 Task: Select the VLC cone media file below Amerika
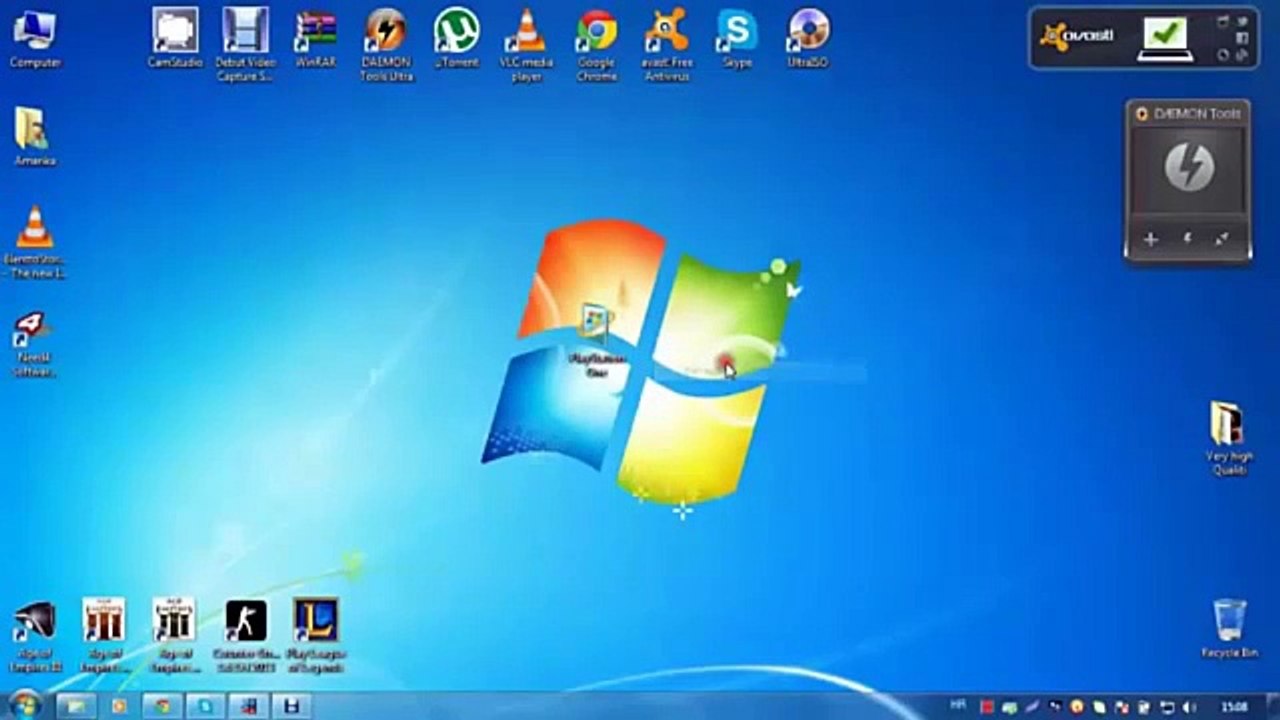click(35, 240)
